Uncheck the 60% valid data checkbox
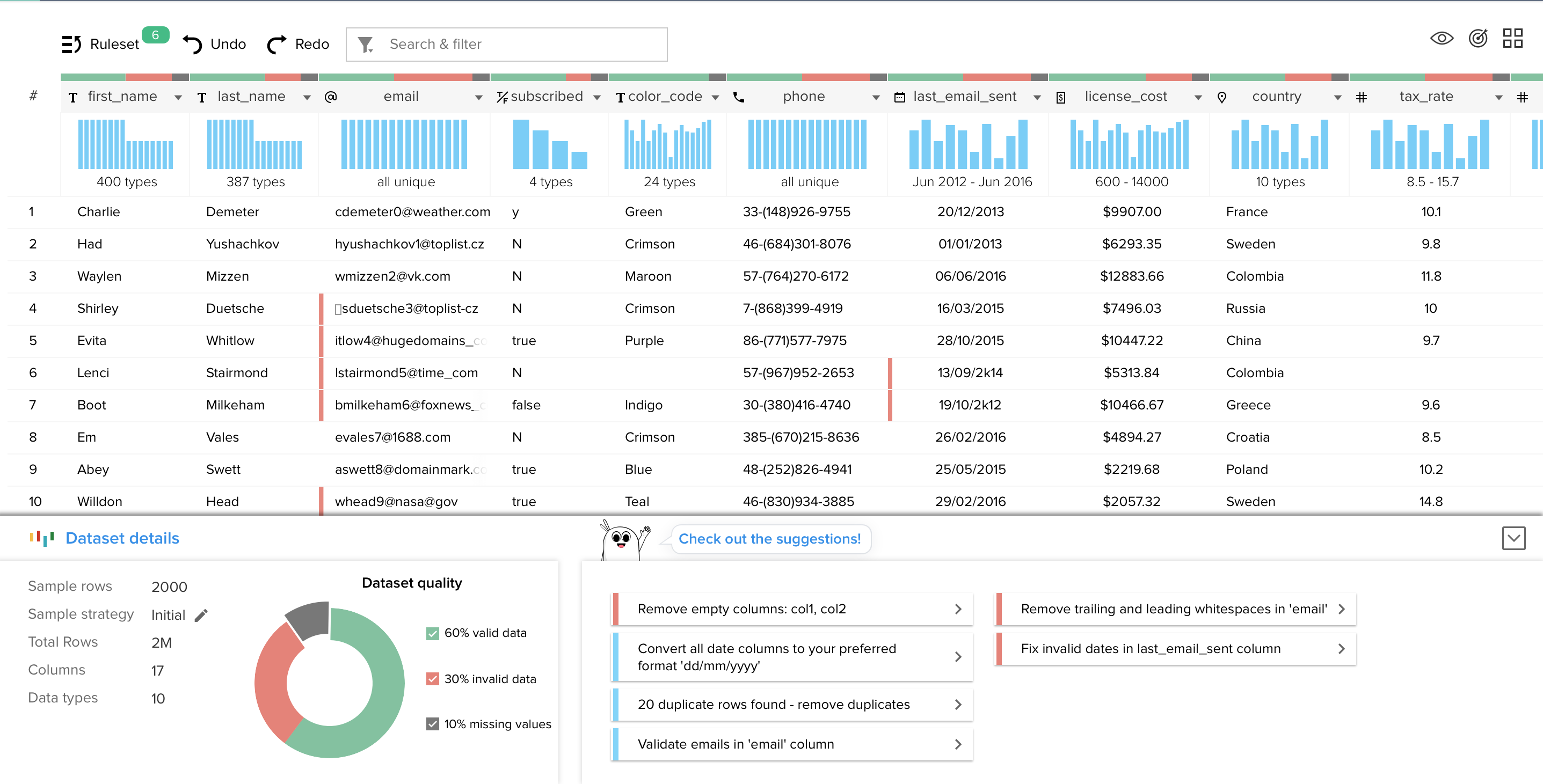1543x784 pixels. 433,633
